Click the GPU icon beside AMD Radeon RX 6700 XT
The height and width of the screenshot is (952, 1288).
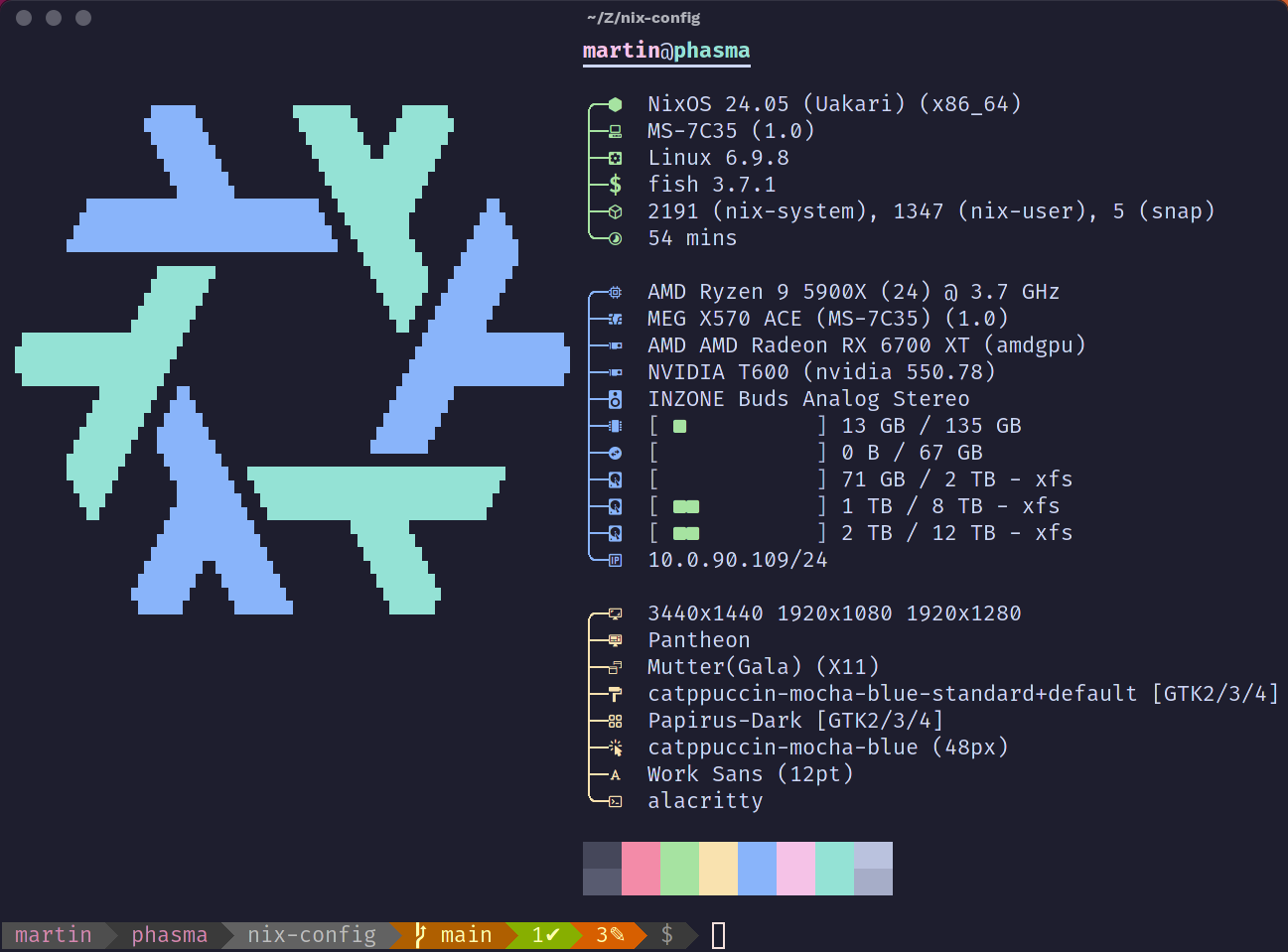pyautogui.click(x=615, y=345)
